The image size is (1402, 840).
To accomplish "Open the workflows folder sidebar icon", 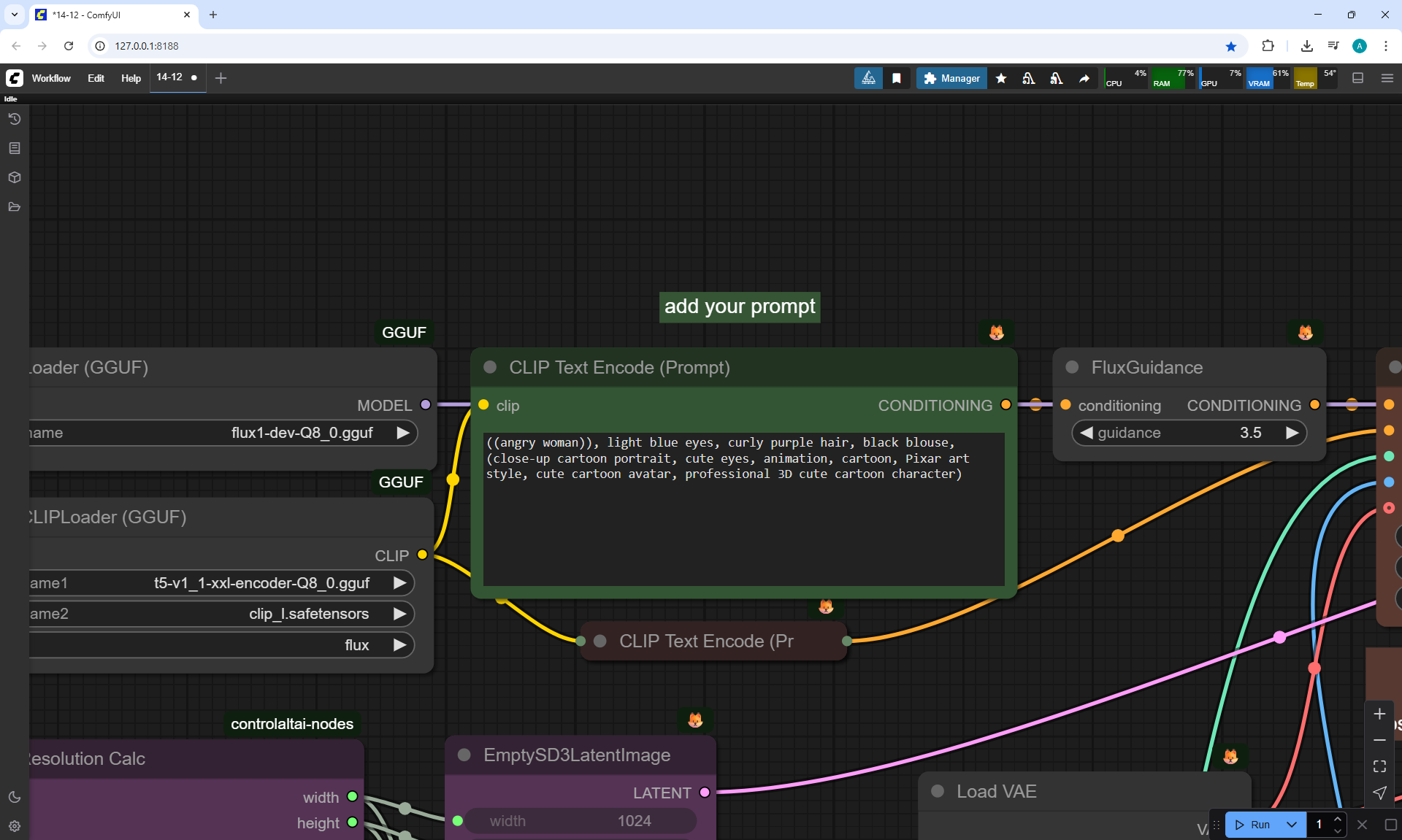I will [x=14, y=207].
